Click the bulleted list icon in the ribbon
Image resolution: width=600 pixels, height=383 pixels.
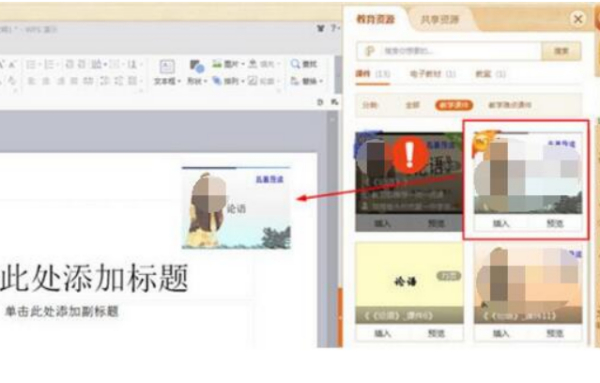[31, 64]
